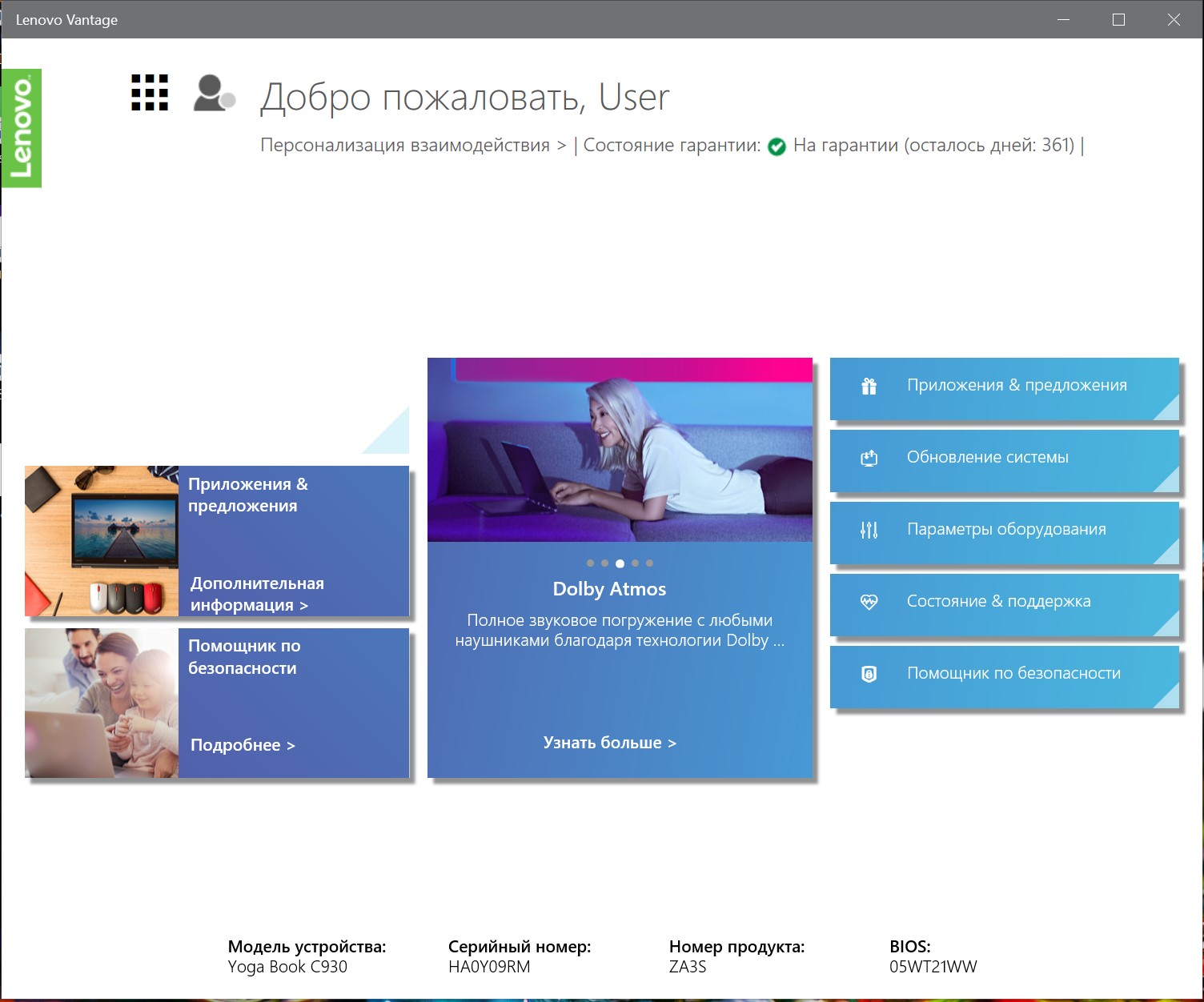Maximize the Lenovo Vantage window

(1119, 20)
